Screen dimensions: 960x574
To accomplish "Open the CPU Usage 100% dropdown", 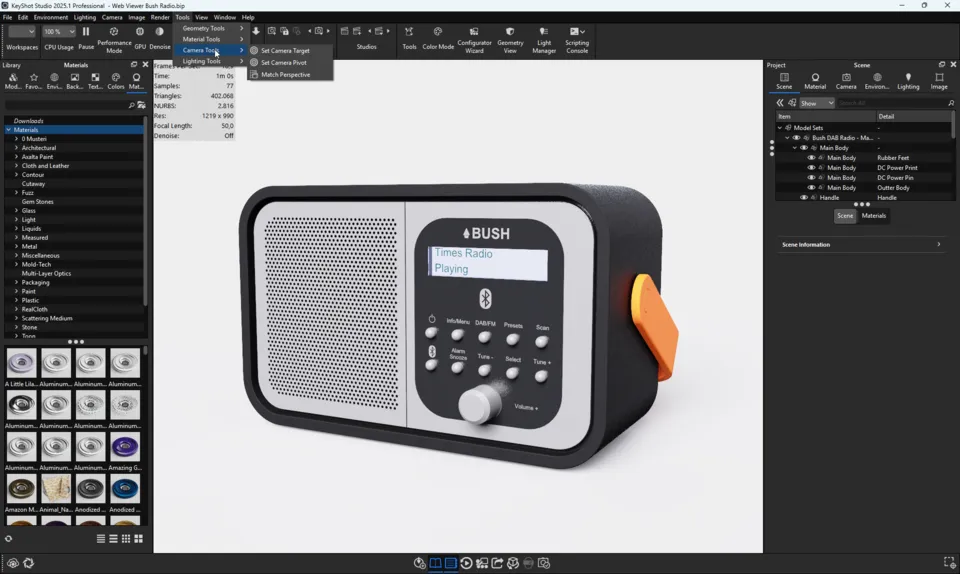I will tap(59, 32).
